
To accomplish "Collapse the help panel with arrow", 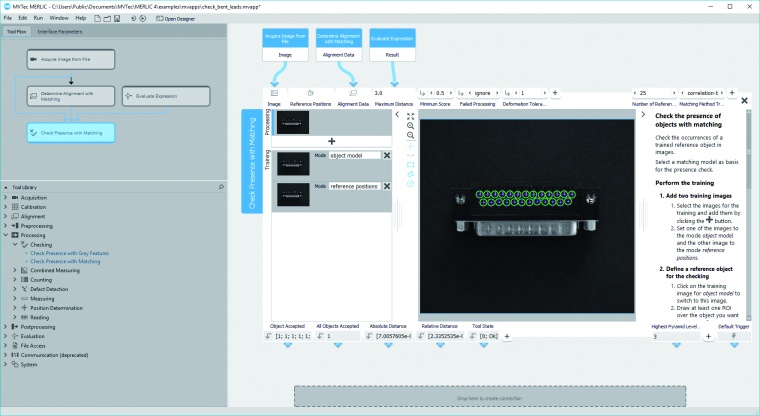I will coord(644,115).
